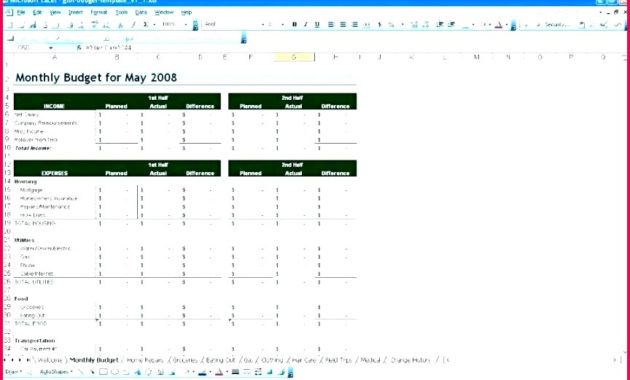Click the EXPENSES header cell

click(x=55, y=173)
